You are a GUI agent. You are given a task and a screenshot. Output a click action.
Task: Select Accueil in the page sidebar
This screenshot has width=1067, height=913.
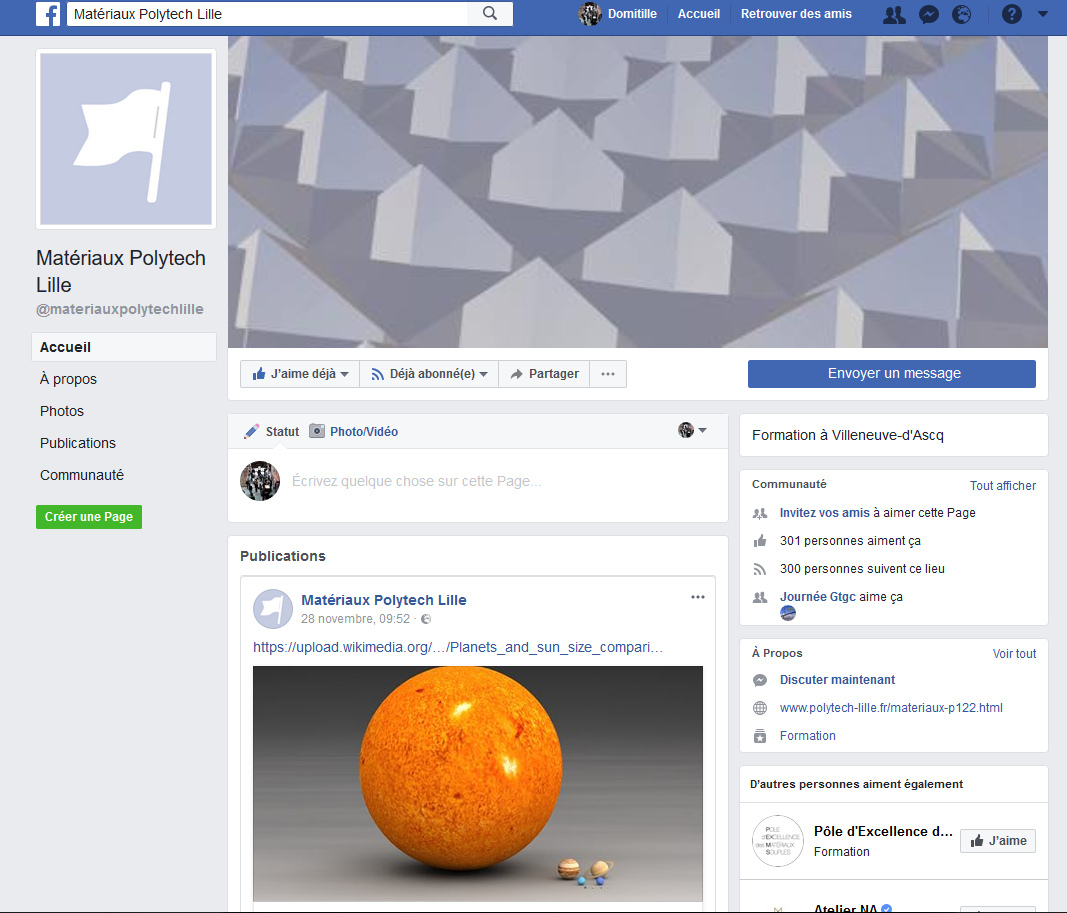[x=124, y=347]
